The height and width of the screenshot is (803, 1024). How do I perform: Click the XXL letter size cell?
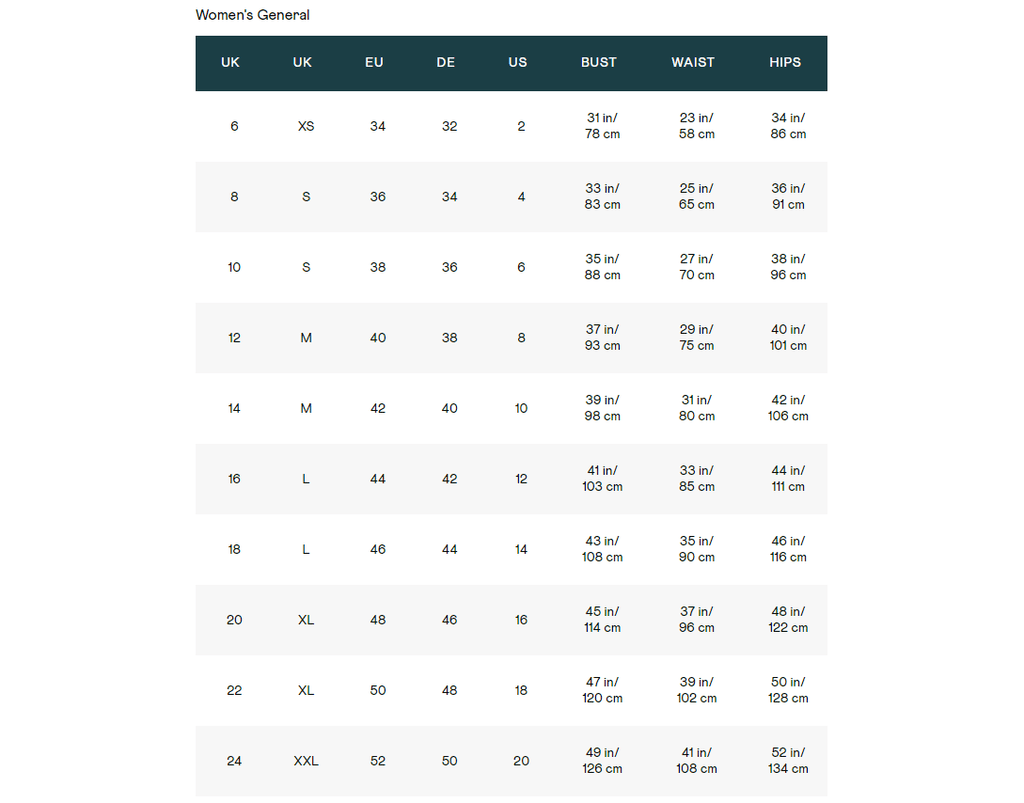(x=306, y=761)
